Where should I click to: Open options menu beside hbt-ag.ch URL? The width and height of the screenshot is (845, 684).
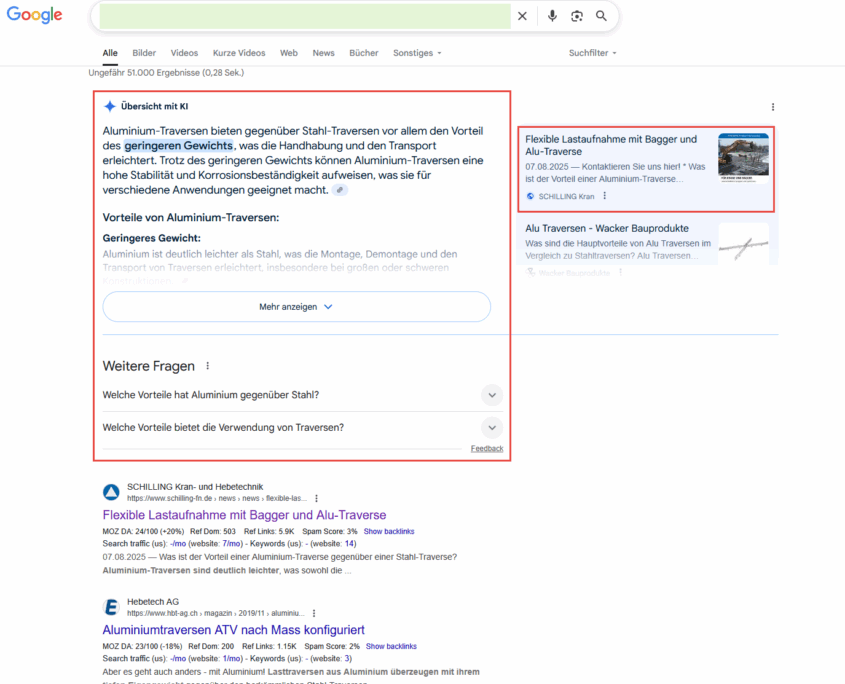click(314, 613)
